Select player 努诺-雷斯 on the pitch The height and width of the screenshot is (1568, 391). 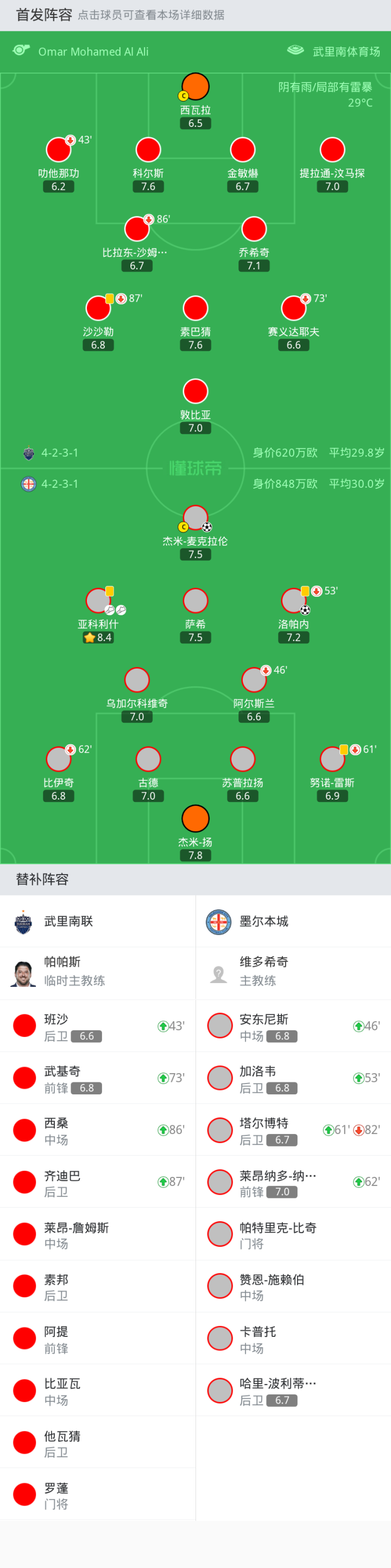[x=332, y=760]
